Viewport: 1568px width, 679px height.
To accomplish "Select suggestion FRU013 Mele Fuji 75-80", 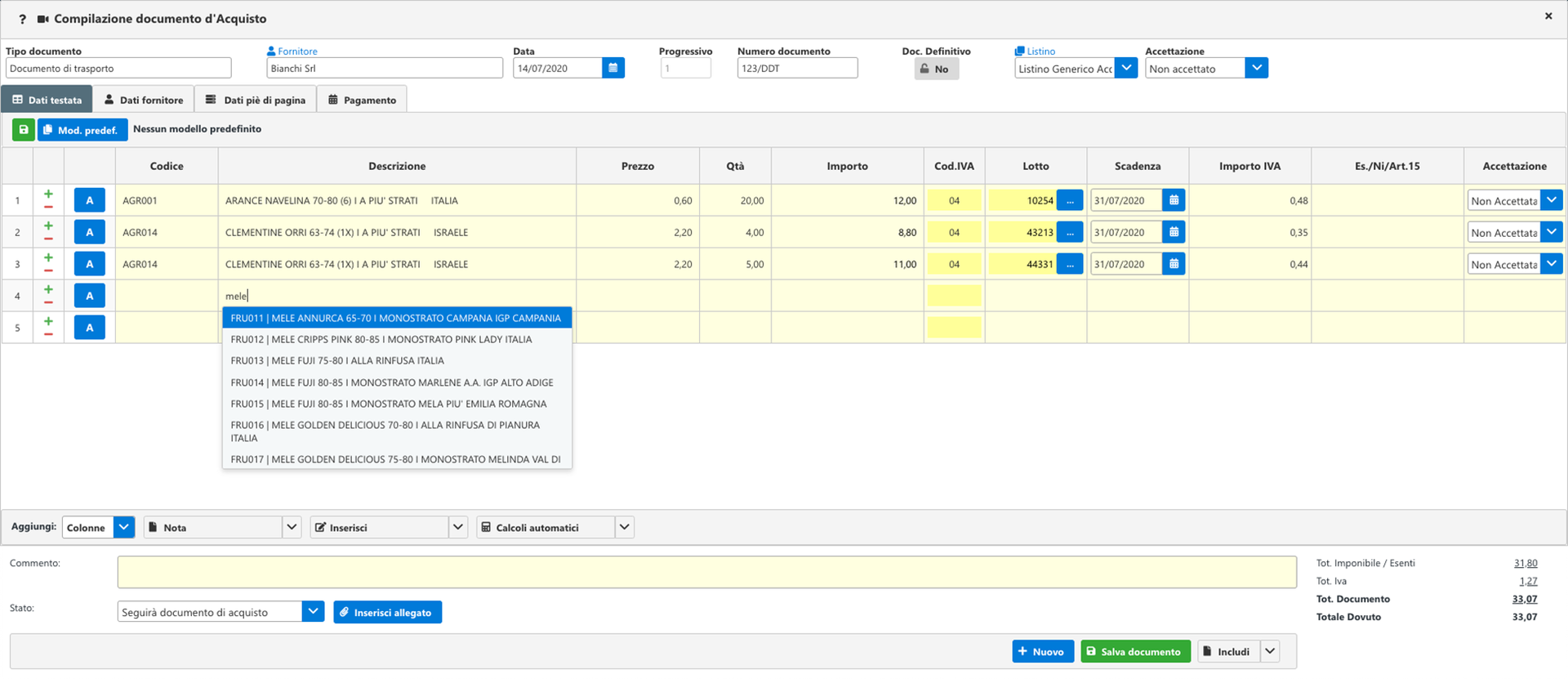I will point(397,360).
